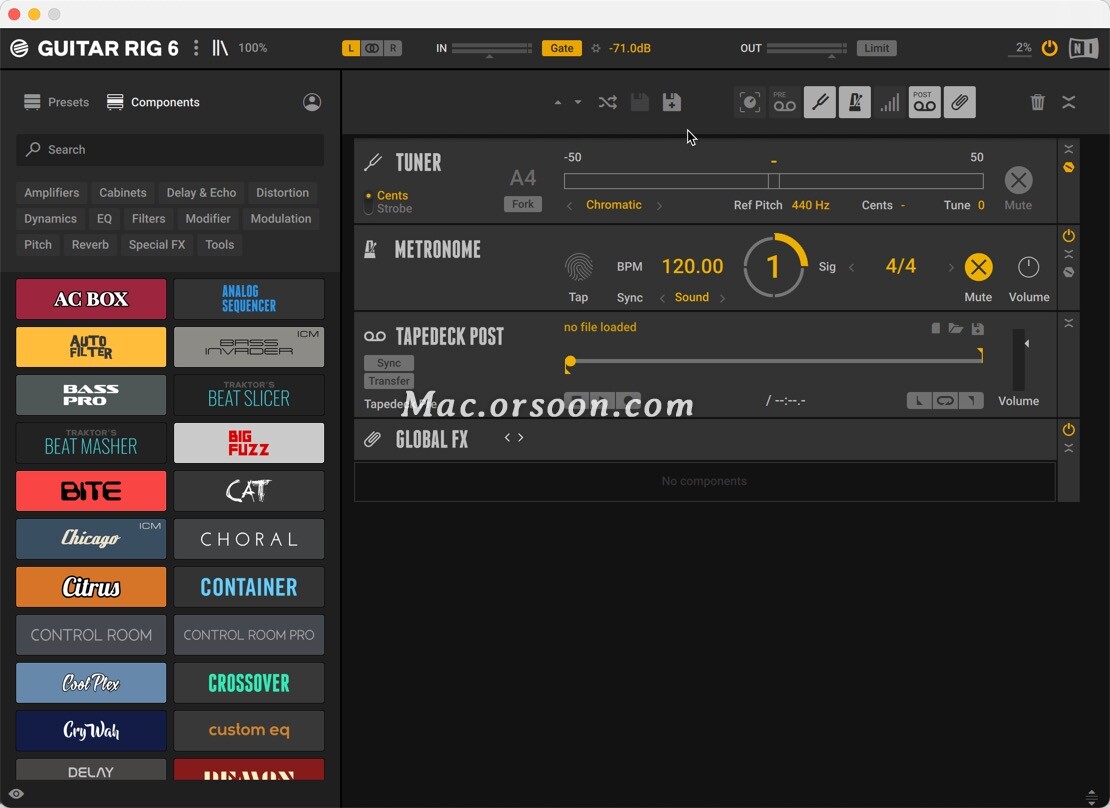Toggle the Metronome icon in rack toolbar

click(x=854, y=102)
